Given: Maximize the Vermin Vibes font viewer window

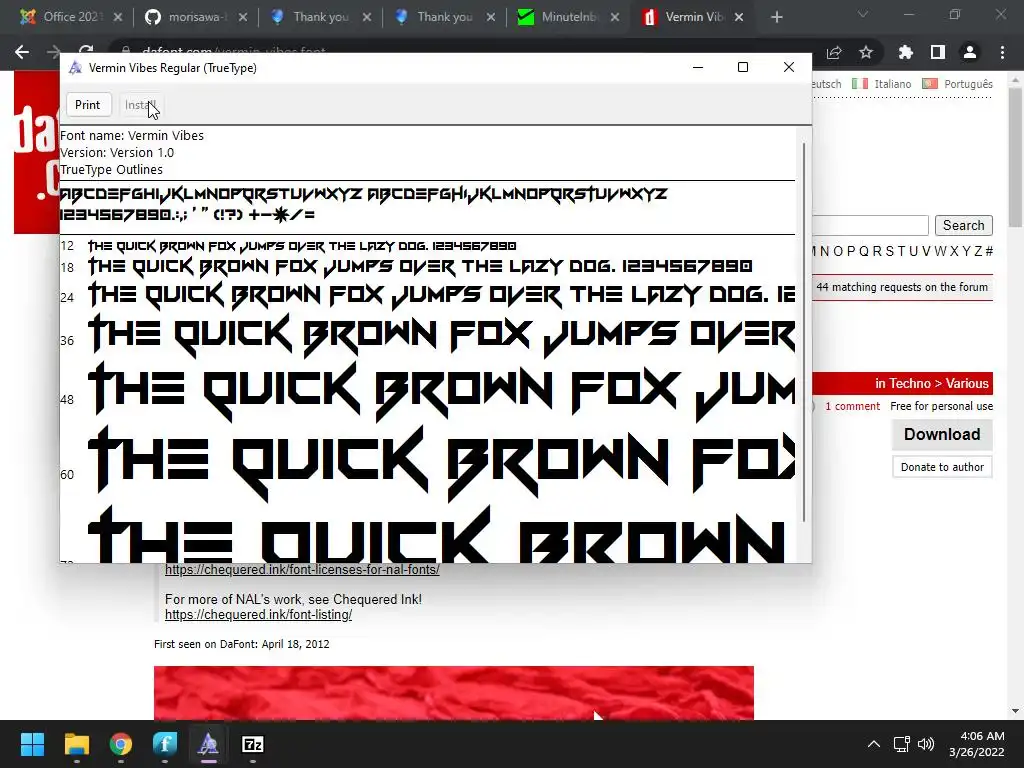Looking at the screenshot, I should (x=743, y=67).
